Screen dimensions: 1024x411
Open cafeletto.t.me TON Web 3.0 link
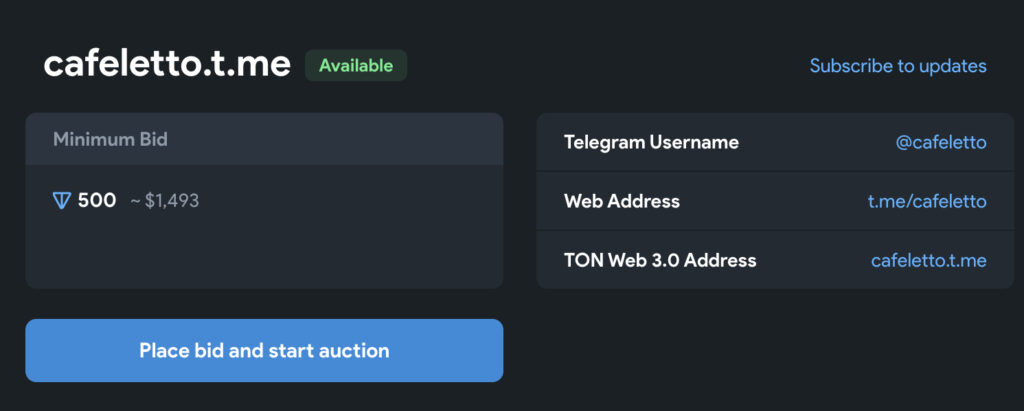point(929,261)
